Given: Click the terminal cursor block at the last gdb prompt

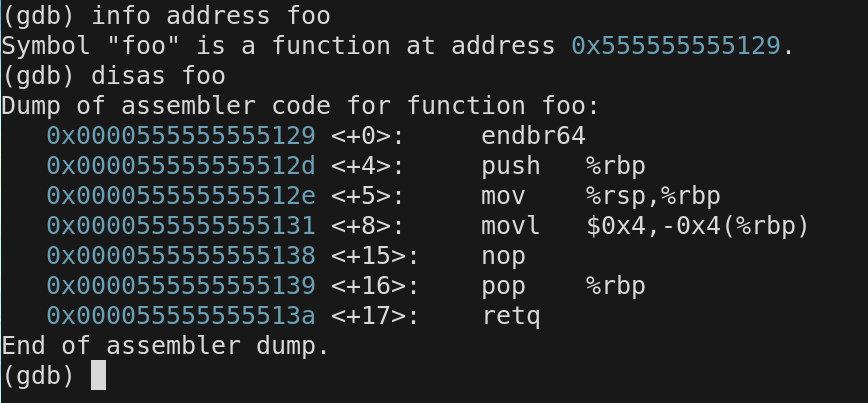Looking at the screenshot, I should [98, 375].
